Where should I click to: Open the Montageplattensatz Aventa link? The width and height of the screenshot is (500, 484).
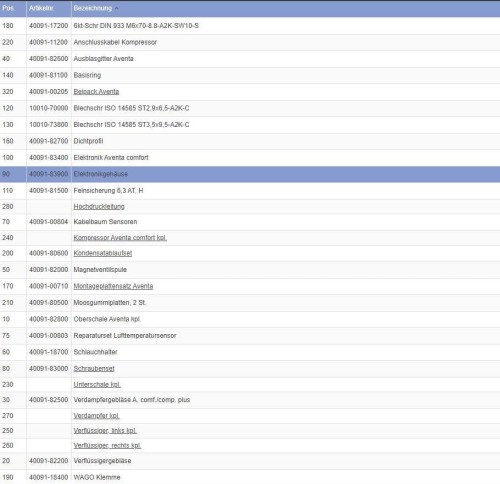(113, 286)
